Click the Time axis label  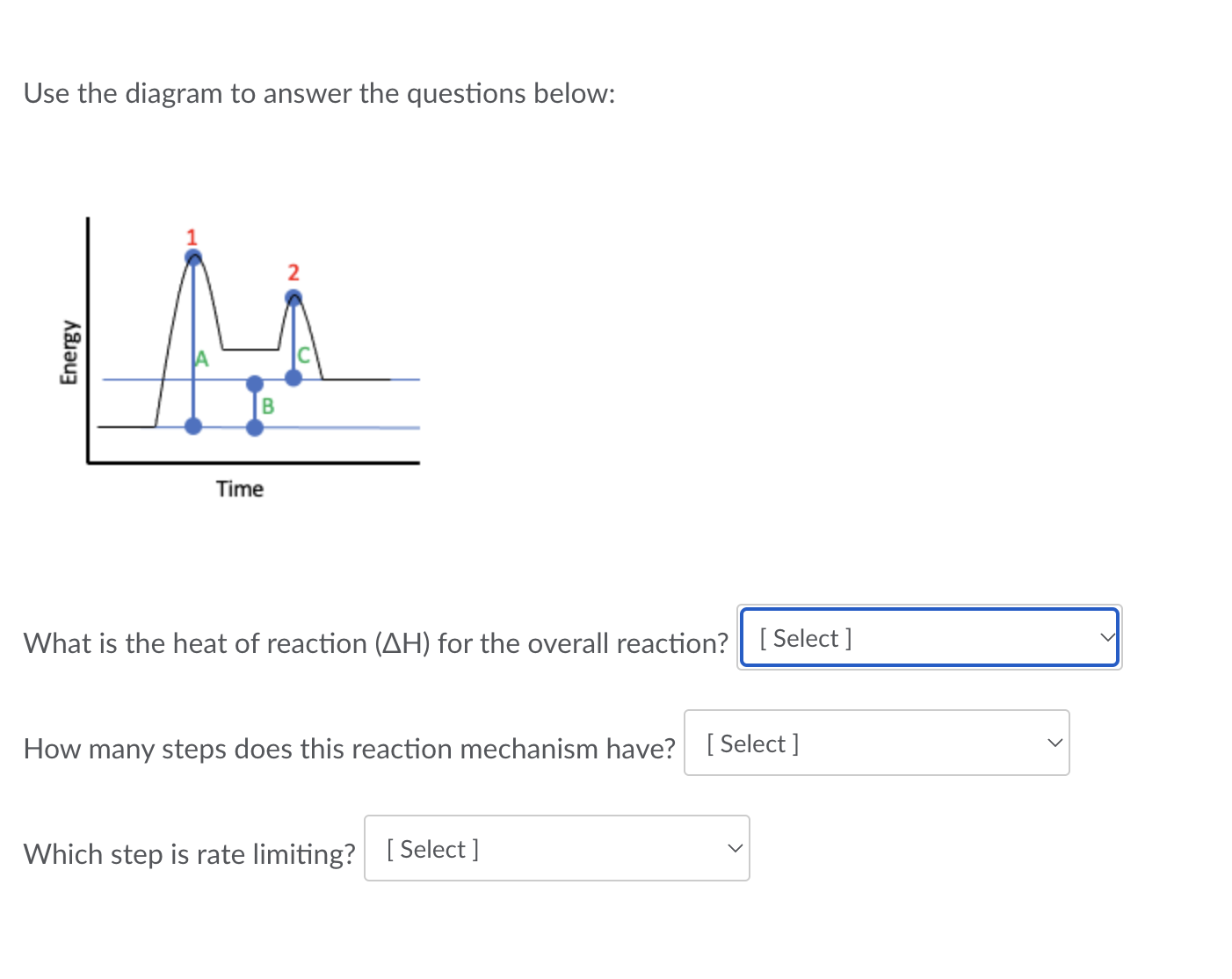[x=240, y=489]
